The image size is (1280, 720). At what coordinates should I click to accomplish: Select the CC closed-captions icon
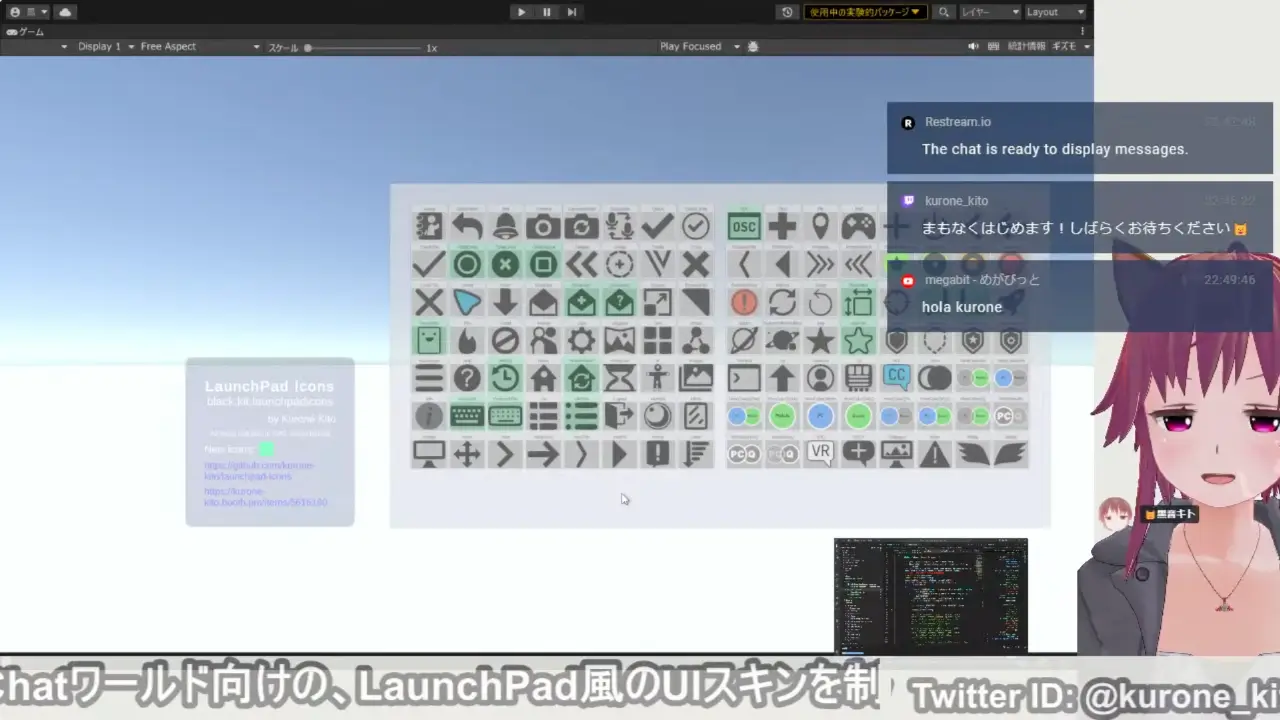pyautogui.click(x=894, y=376)
